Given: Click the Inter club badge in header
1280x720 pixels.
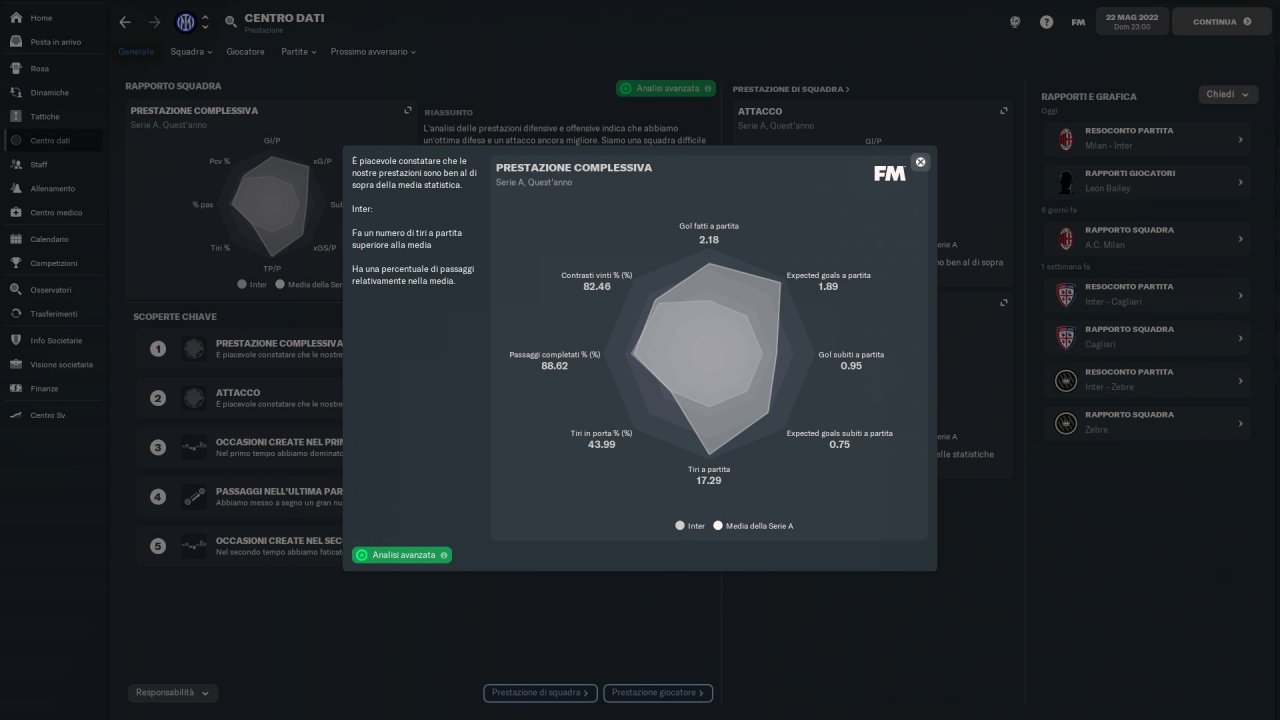Looking at the screenshot, I should 185,22.
